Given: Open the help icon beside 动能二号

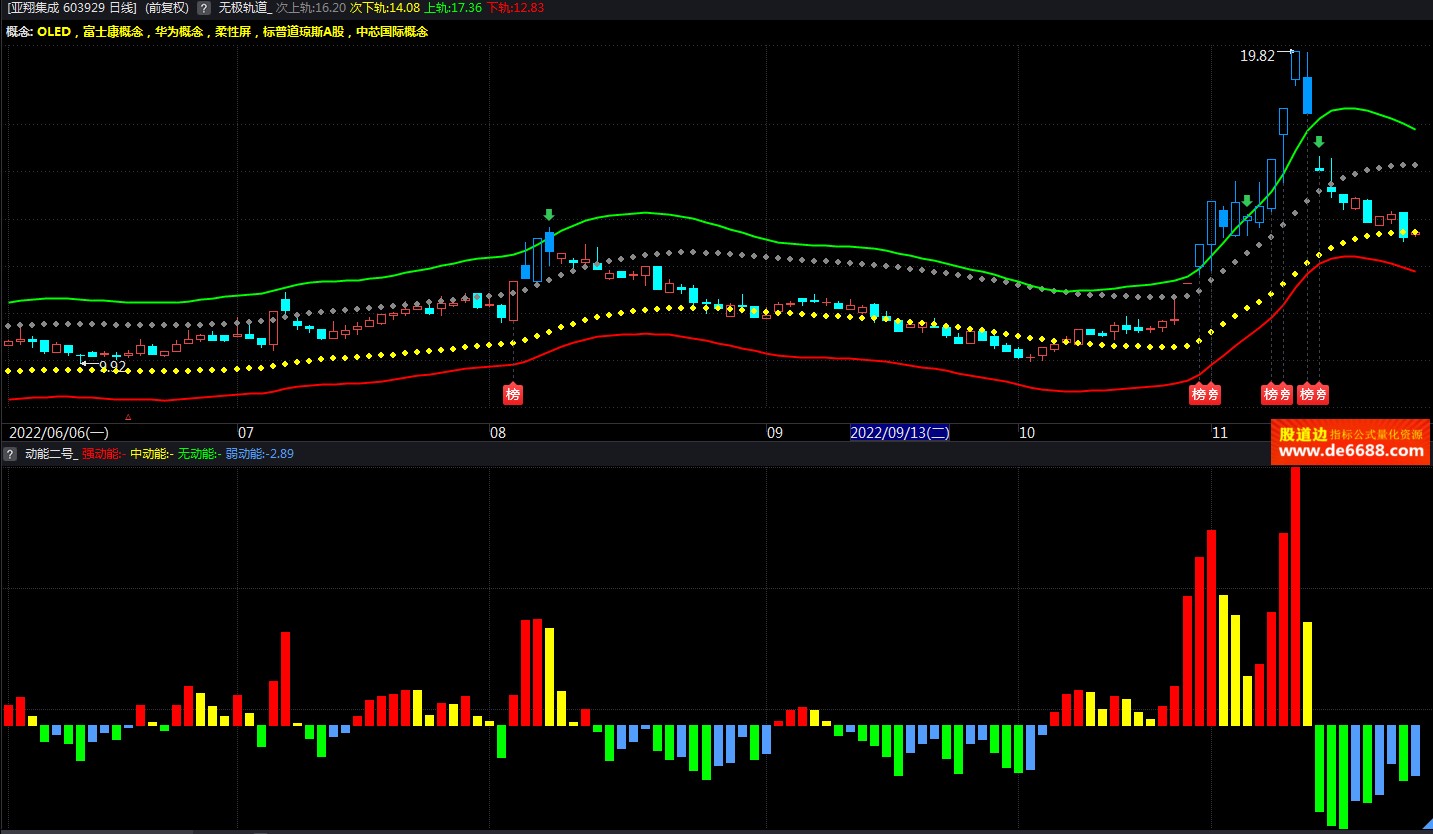Looking at the screenshot, I should click(10, 454).
